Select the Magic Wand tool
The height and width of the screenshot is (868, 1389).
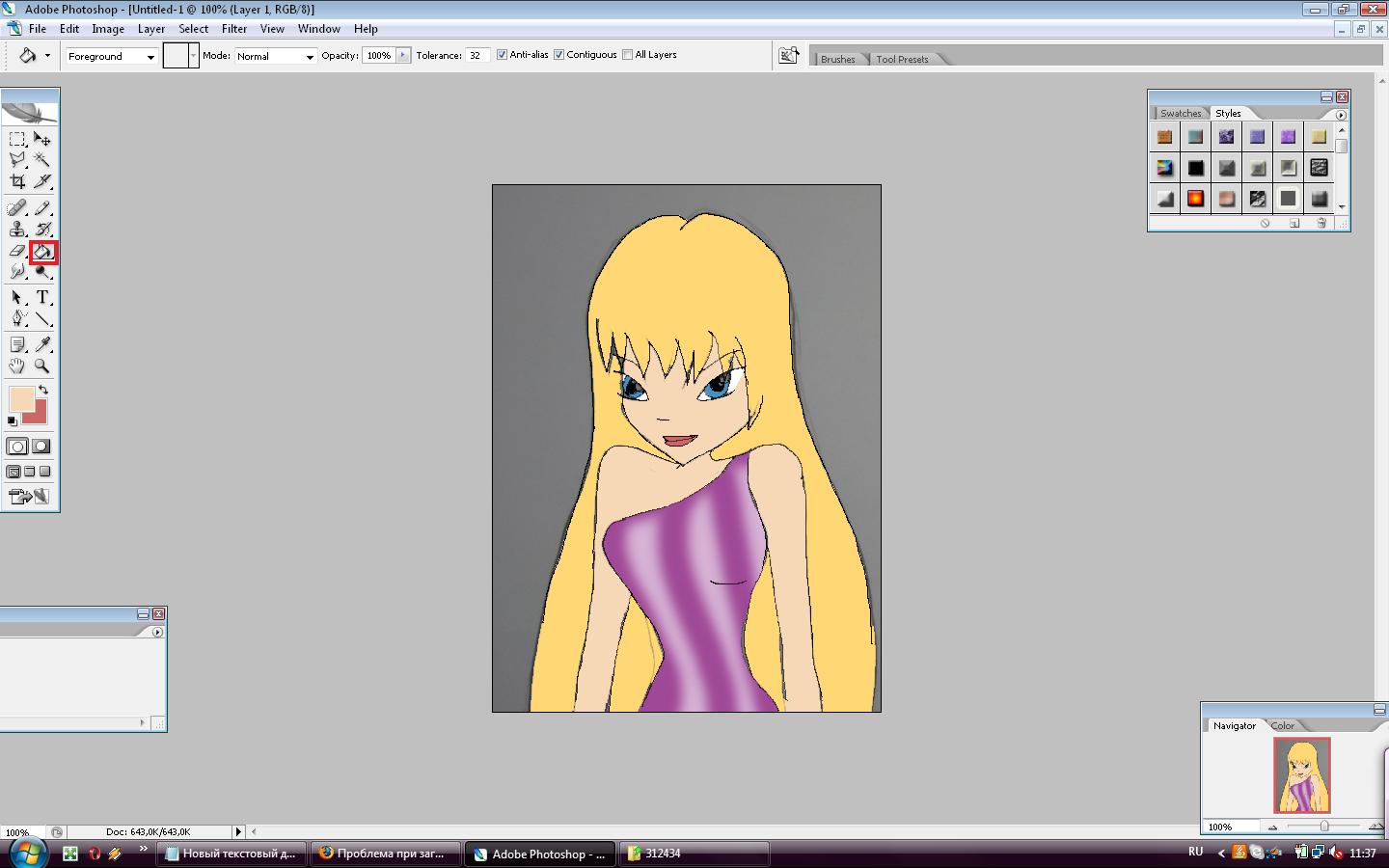coord(42,160)
